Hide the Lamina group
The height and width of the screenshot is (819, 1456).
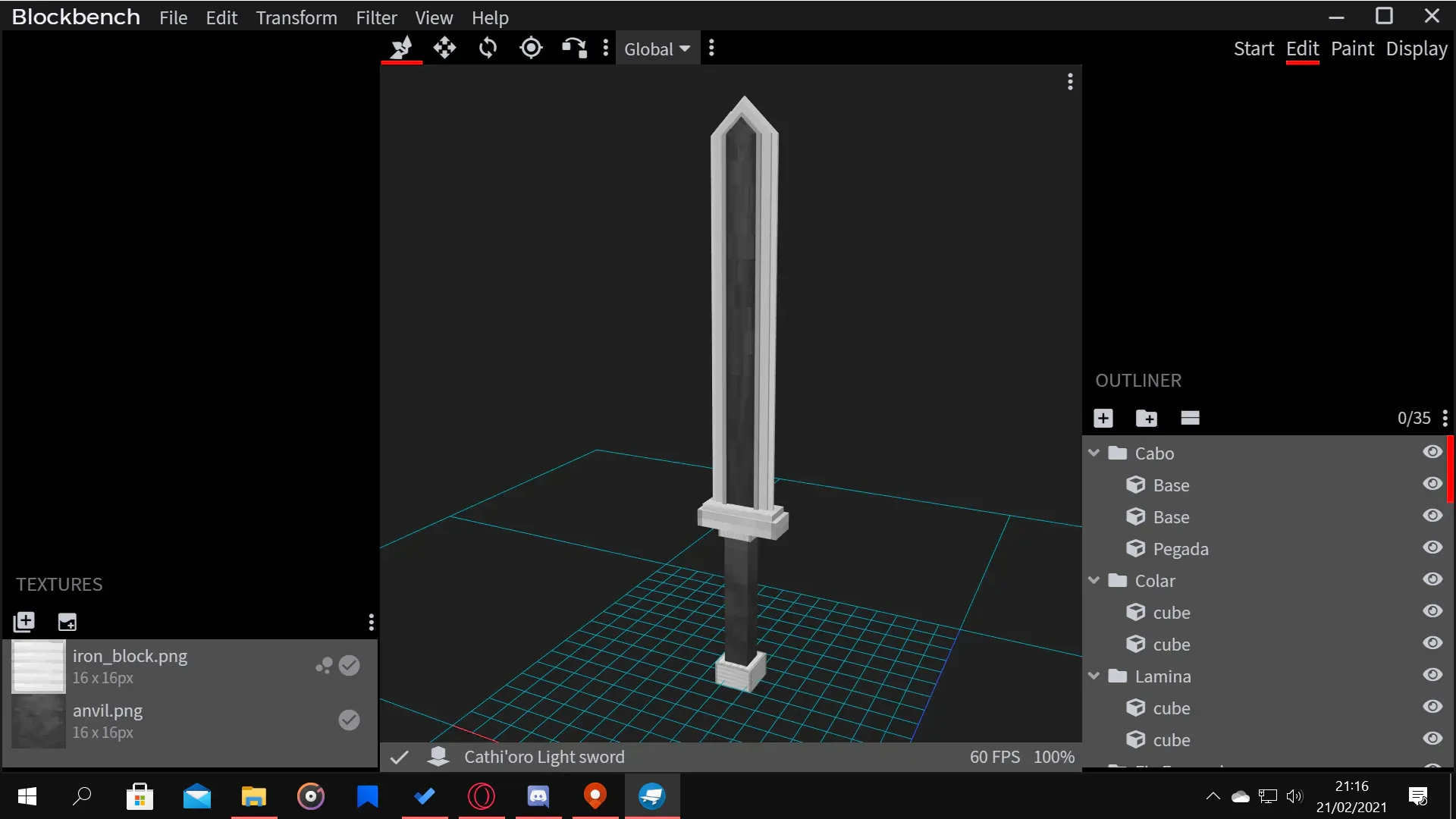pyautogui.click(x=1432, y=675)
